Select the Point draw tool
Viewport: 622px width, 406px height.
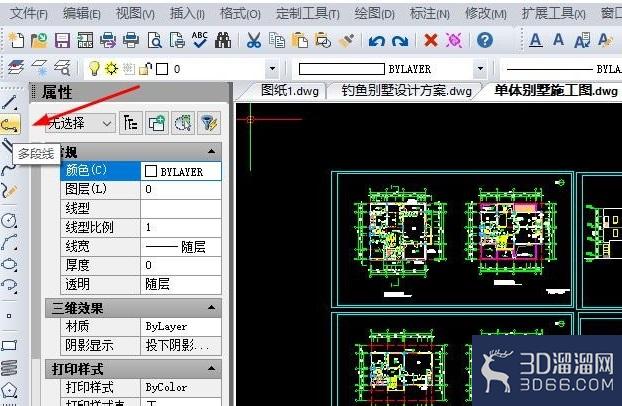[9, 316]
